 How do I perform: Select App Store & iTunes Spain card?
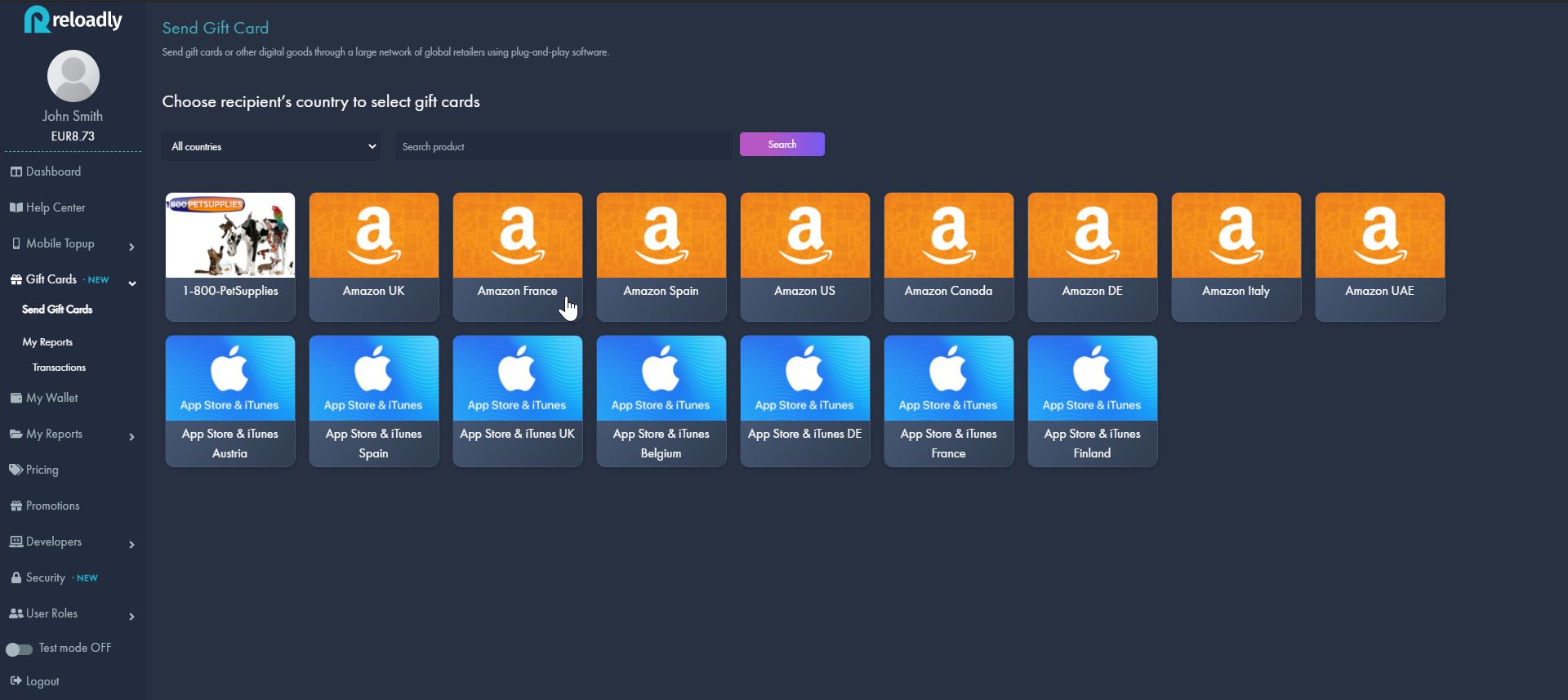(x=374, y=401)
